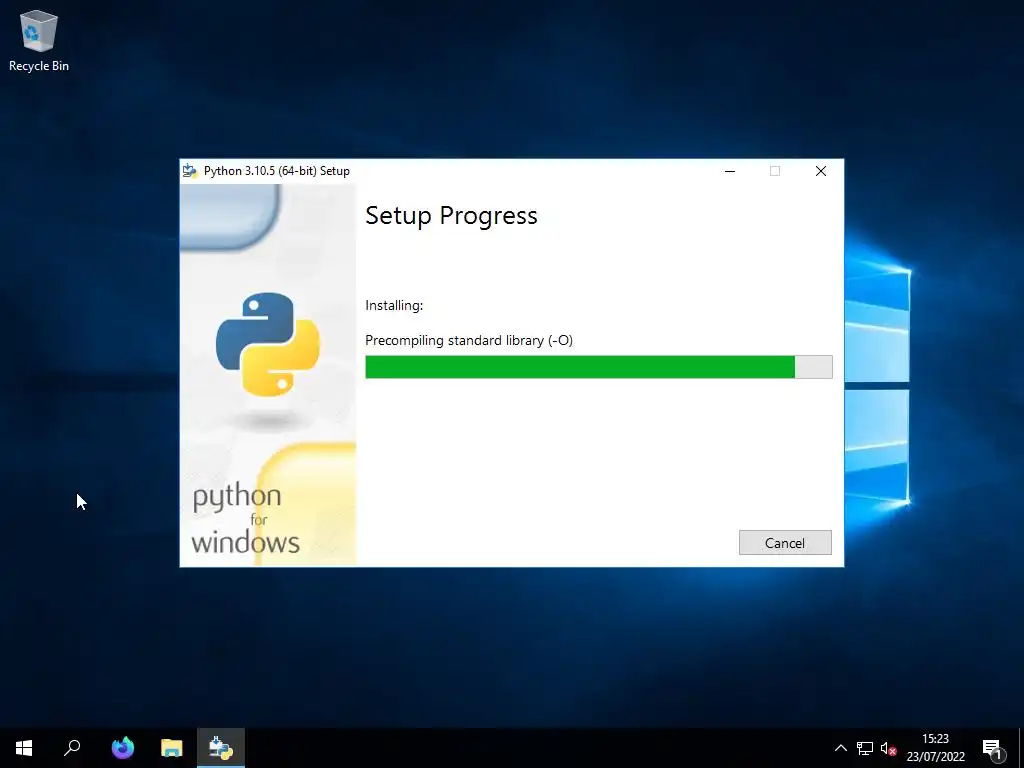This screenshot has height=768, width=1024.
Task: Open network status tray icon
Action: click(865, 748)
